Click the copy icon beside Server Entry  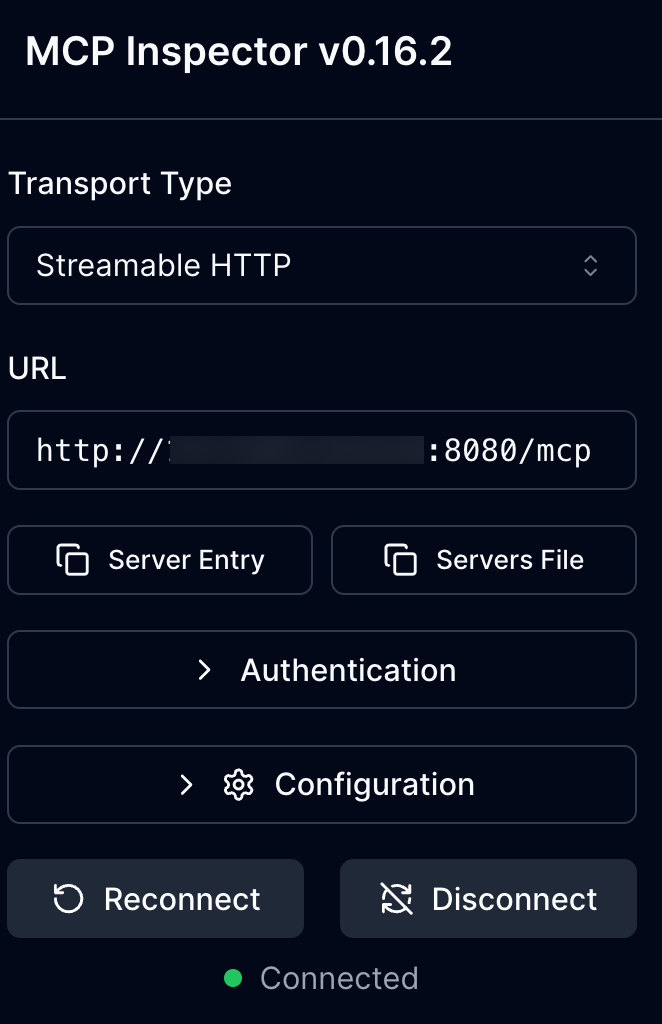pos(73,560)
